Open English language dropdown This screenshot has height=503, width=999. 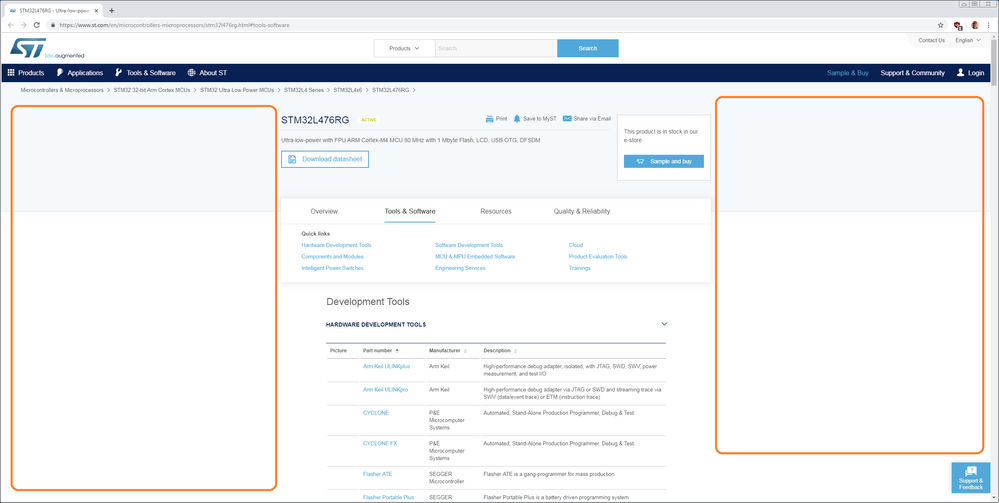(x=967, y=40)
